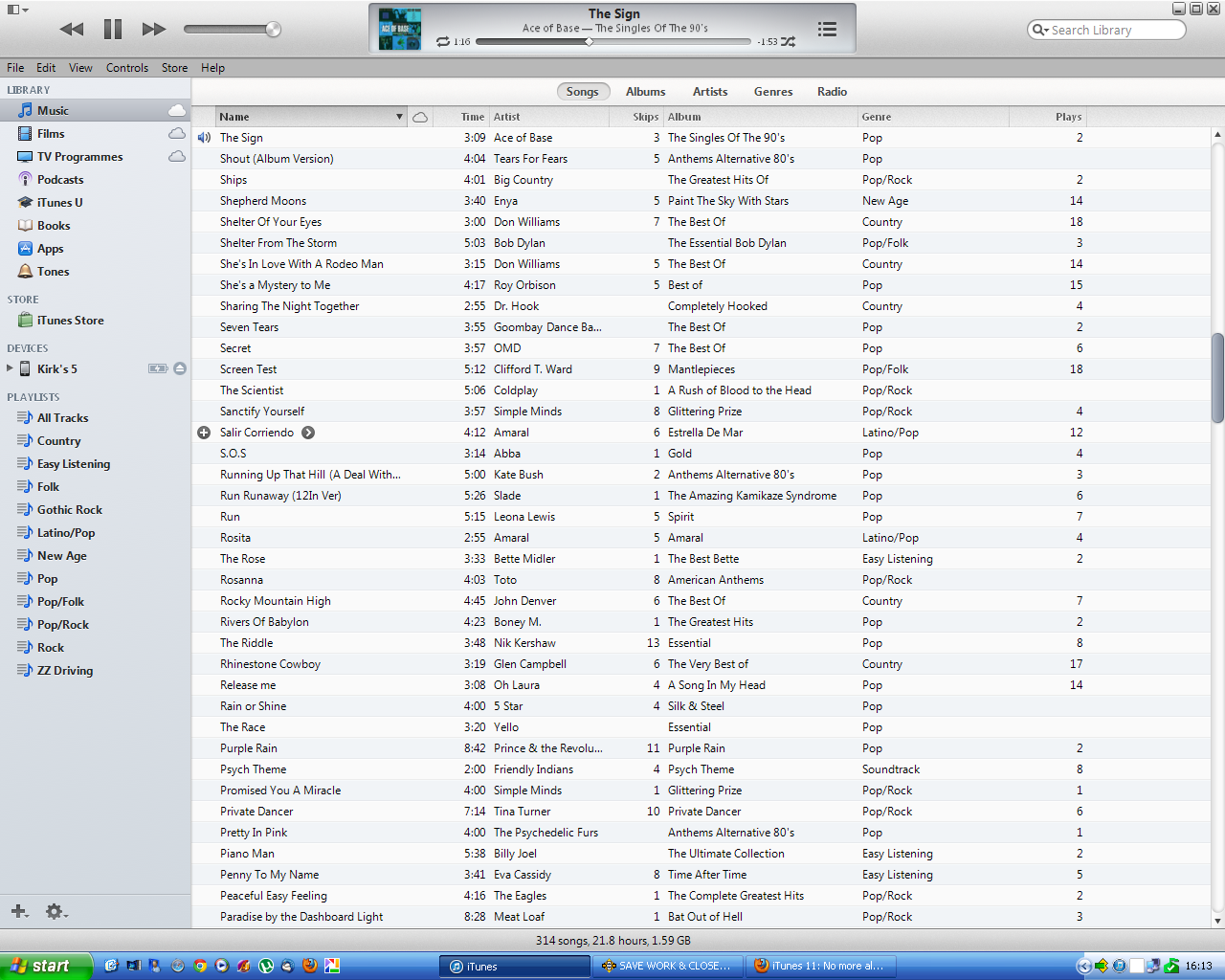This screenshot has width=1225, height=980.
Task: Open the Help menu
Action: coord(212,68)
